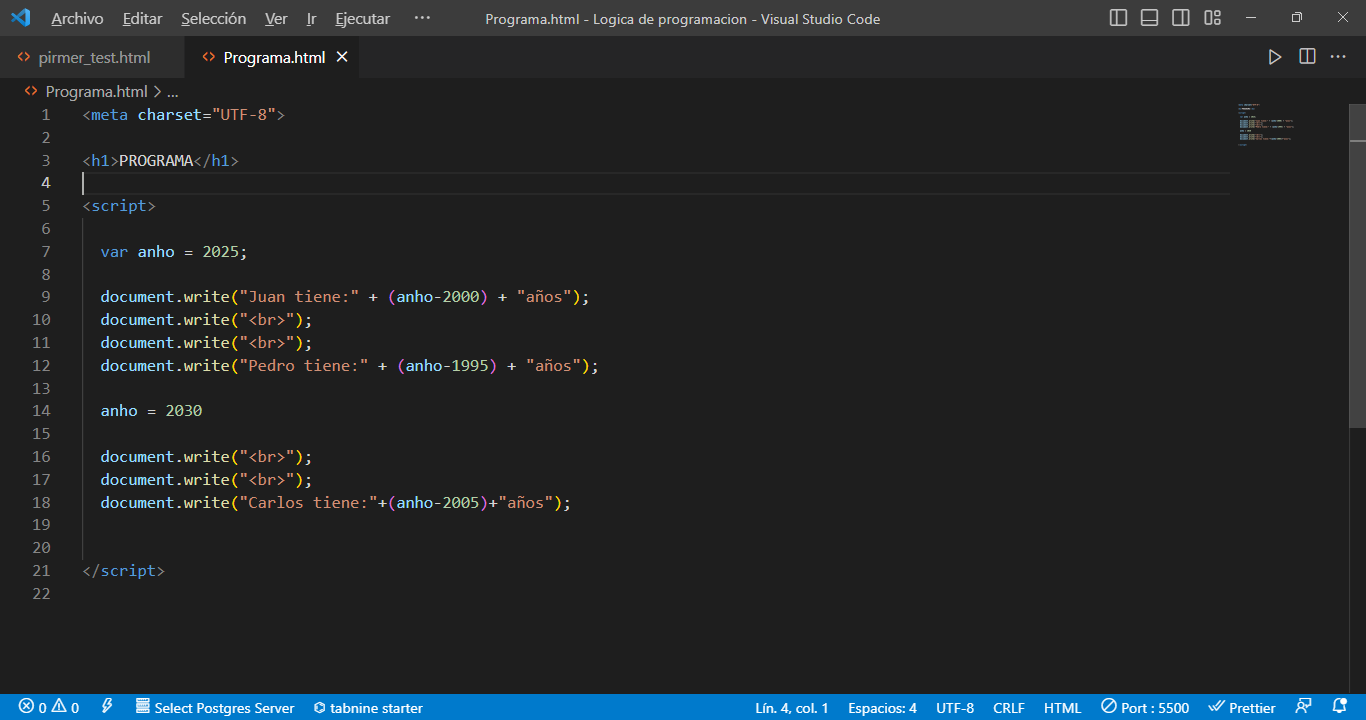Image resolution: width=1366 pixels, height=720 pixels.
Task: Open notifications with the bell icon
Action: 1340,707
